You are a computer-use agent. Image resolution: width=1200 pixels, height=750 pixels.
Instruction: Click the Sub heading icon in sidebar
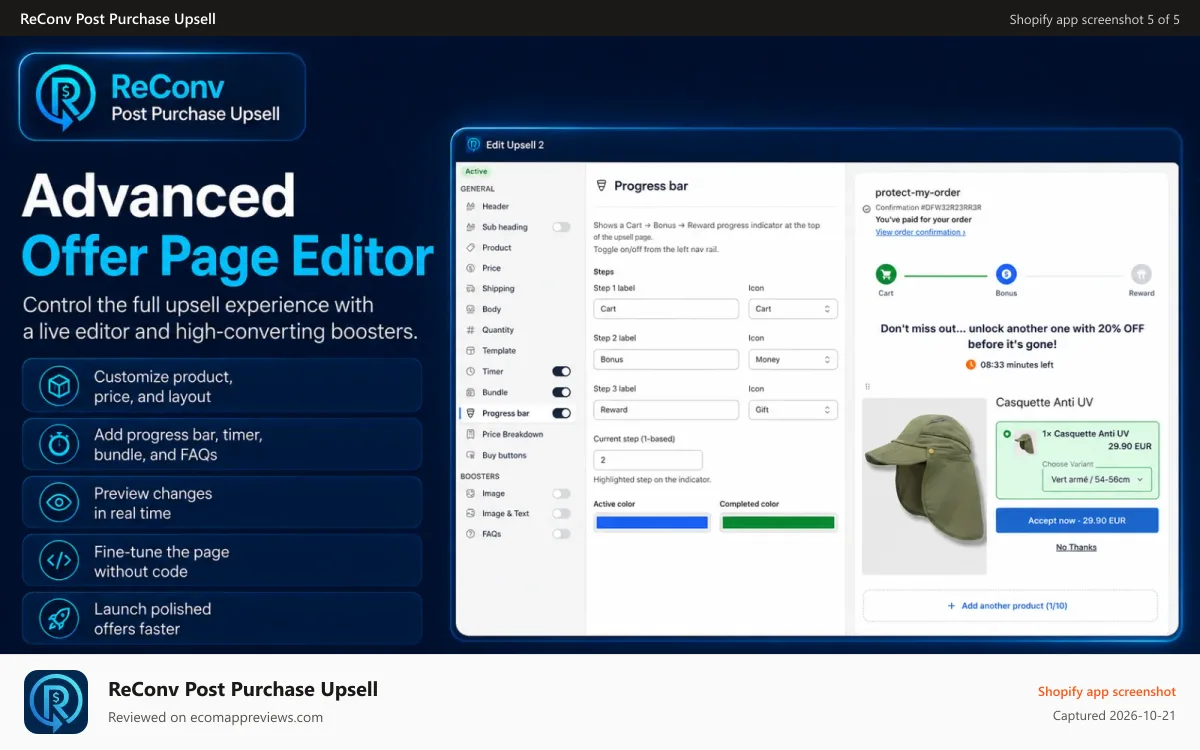coord(470,227)
